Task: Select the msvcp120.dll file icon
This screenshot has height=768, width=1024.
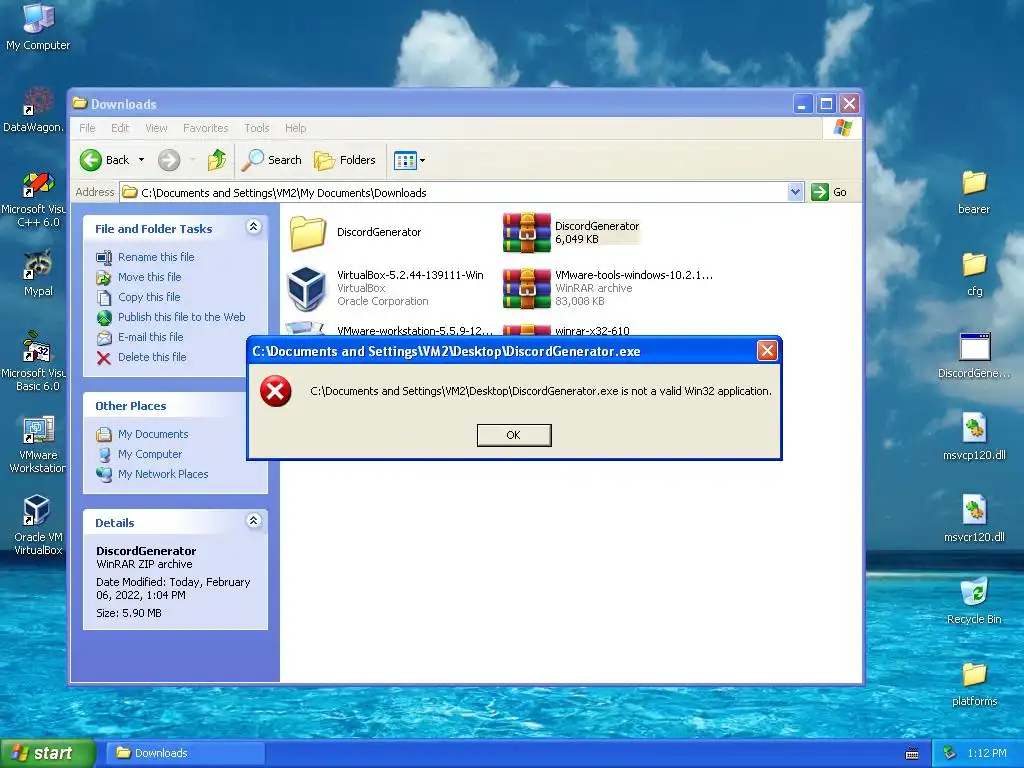Action: pyautogui.click(x=974, y=438)
